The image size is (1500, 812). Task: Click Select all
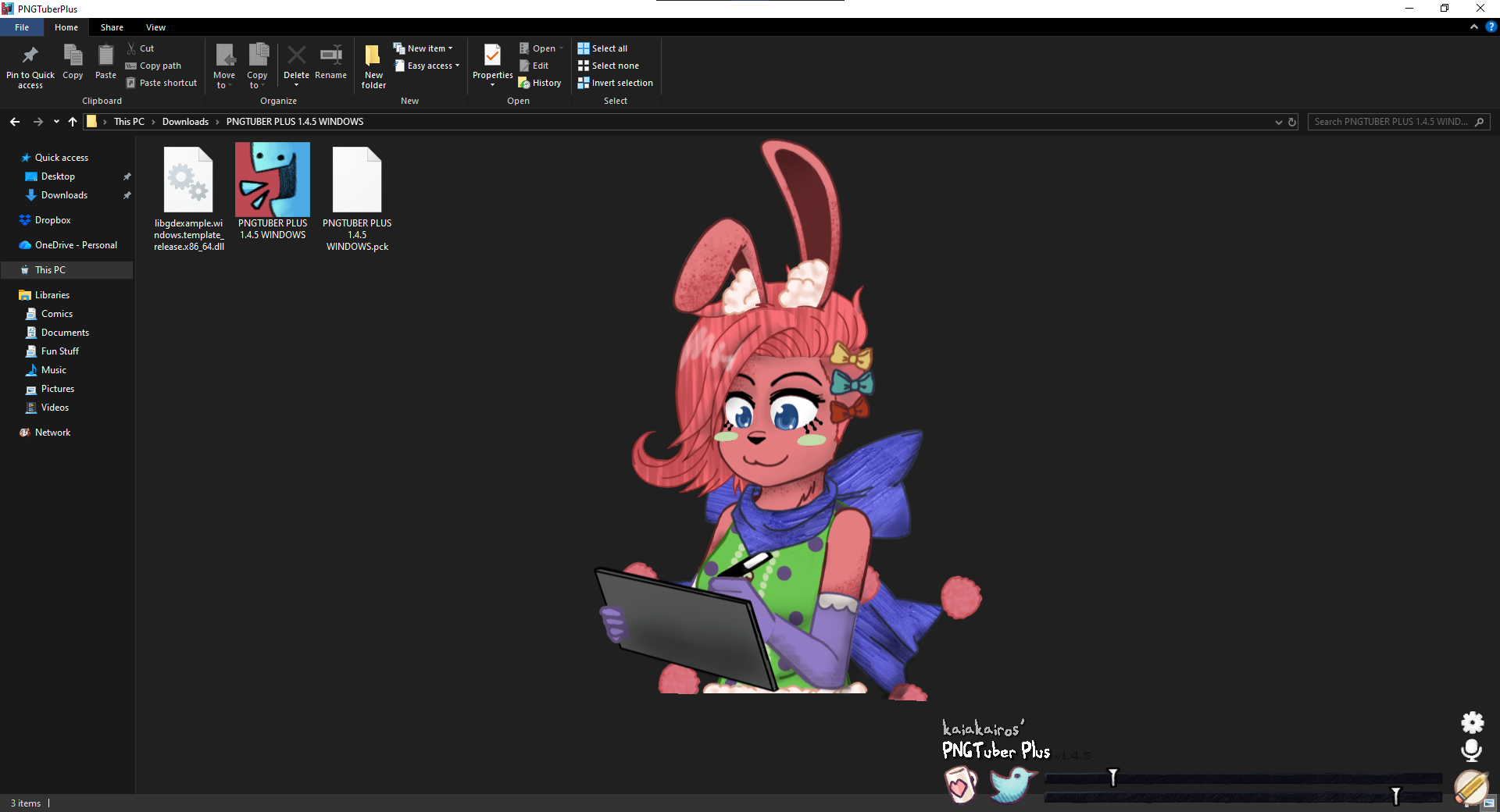pos(602,48)
